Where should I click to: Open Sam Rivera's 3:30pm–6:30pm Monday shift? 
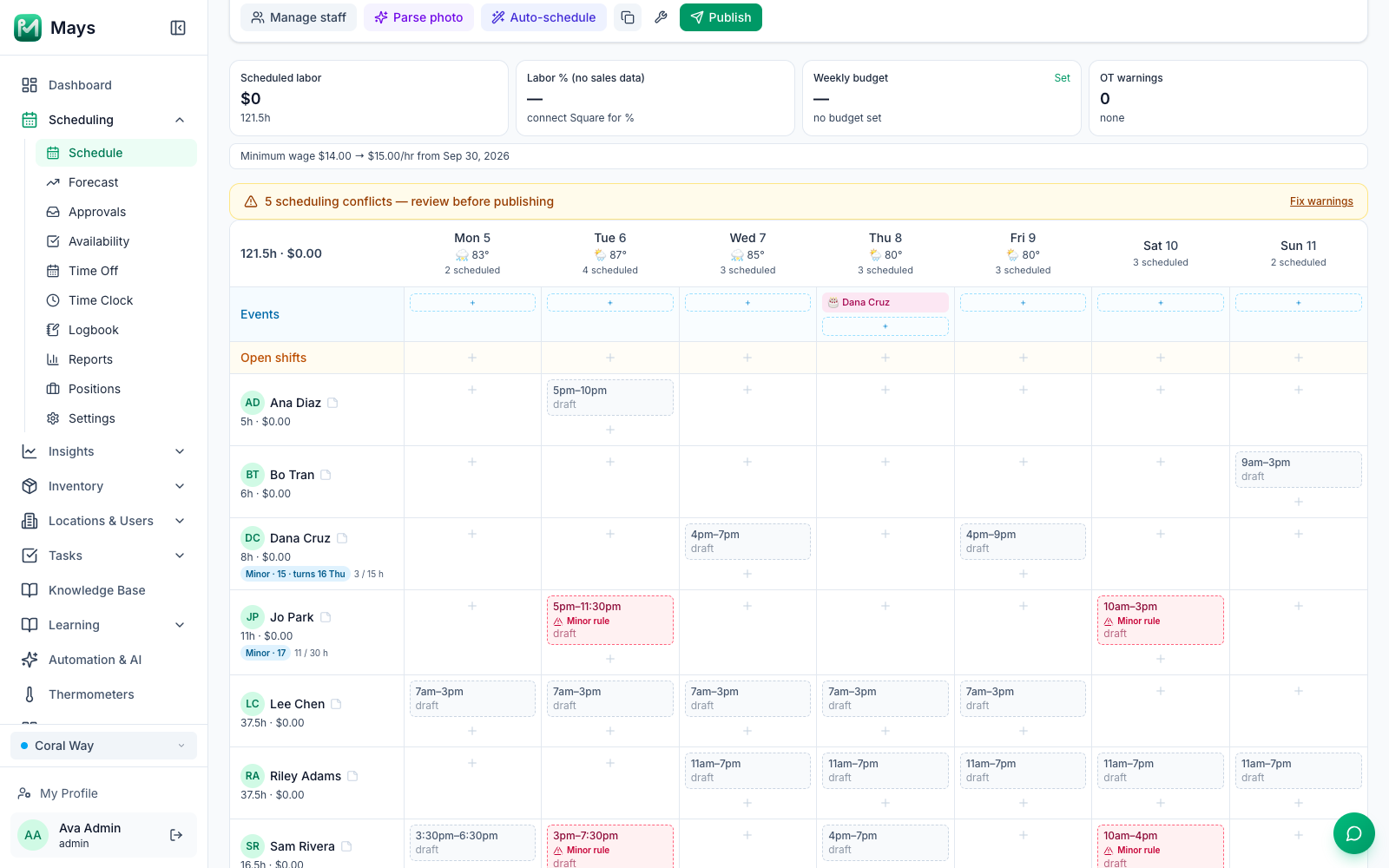pyautogui.click(x=472, y=843)
